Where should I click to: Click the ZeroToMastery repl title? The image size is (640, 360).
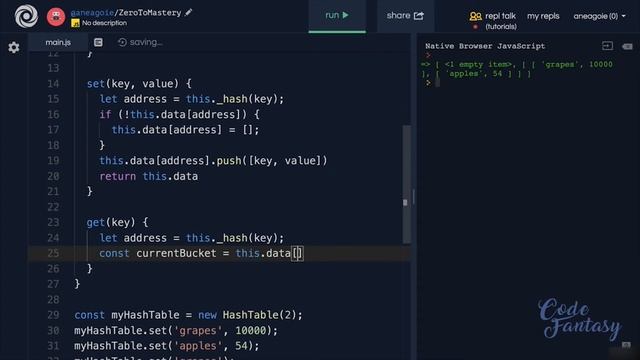pyautogui.click(x=150, y=13)
